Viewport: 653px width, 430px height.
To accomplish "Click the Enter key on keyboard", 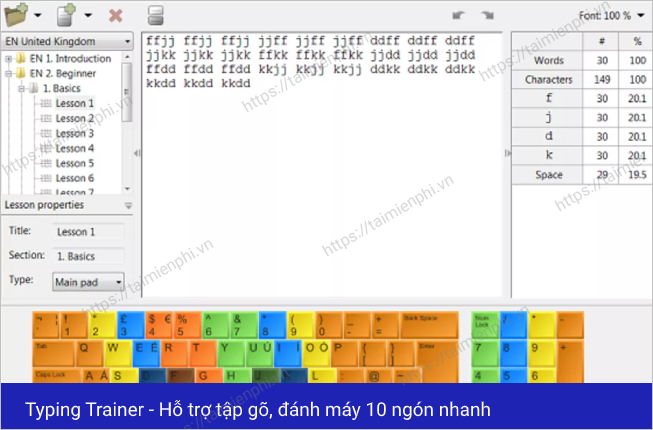I will (437, 360).
